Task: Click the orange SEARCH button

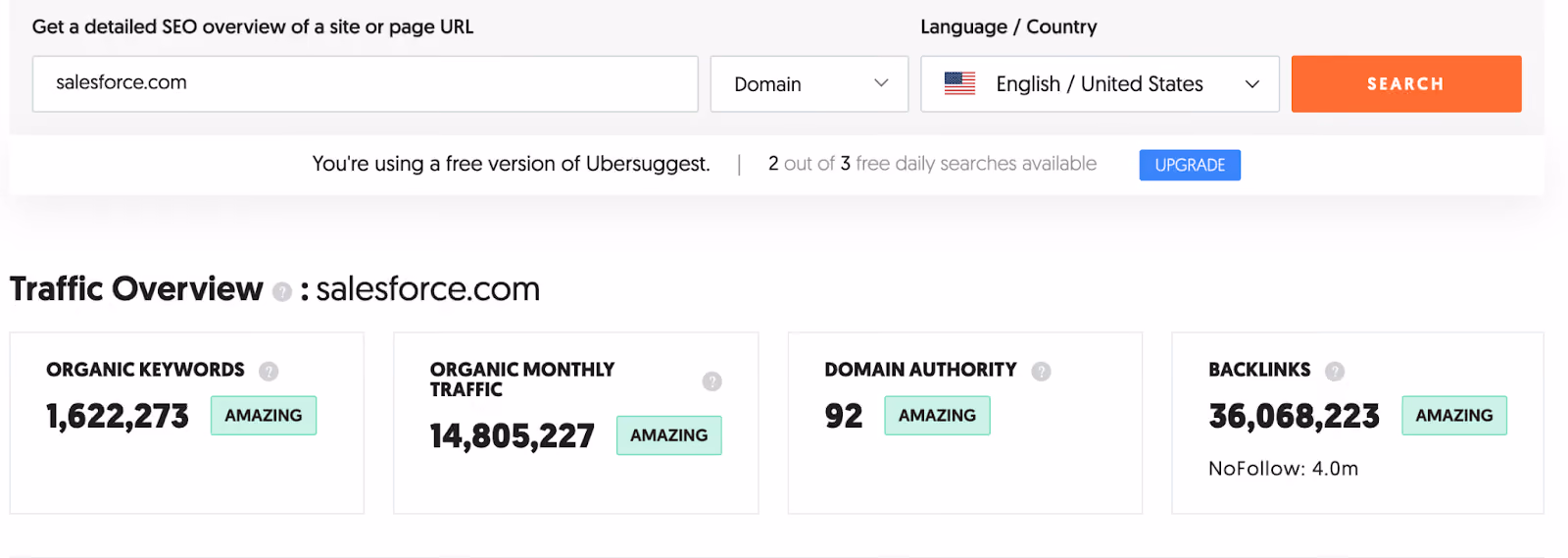Action: tap(1406, 83)
